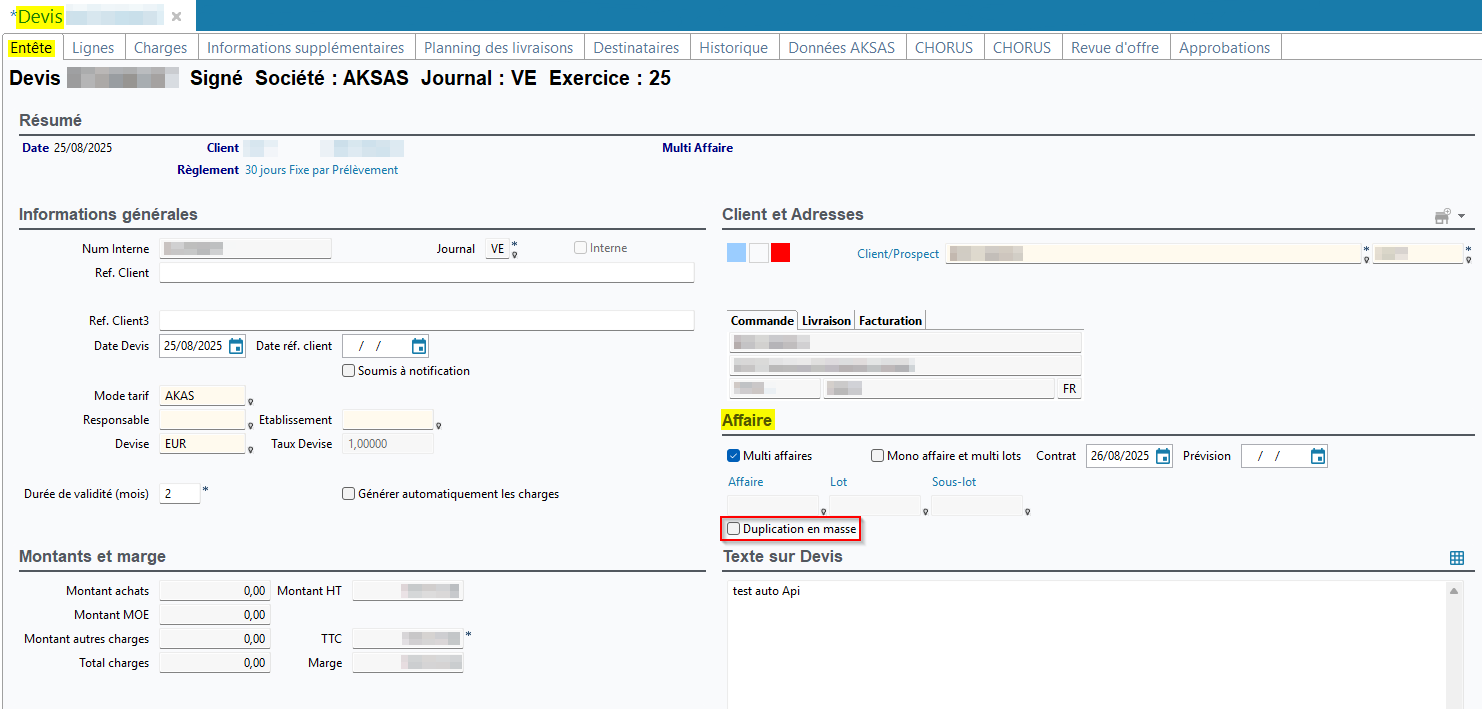This screenshot has height=709, width=1482.
Task: Open the Prévision date calendar icon
Action: pyautogui.click(x=1318, y=456)
